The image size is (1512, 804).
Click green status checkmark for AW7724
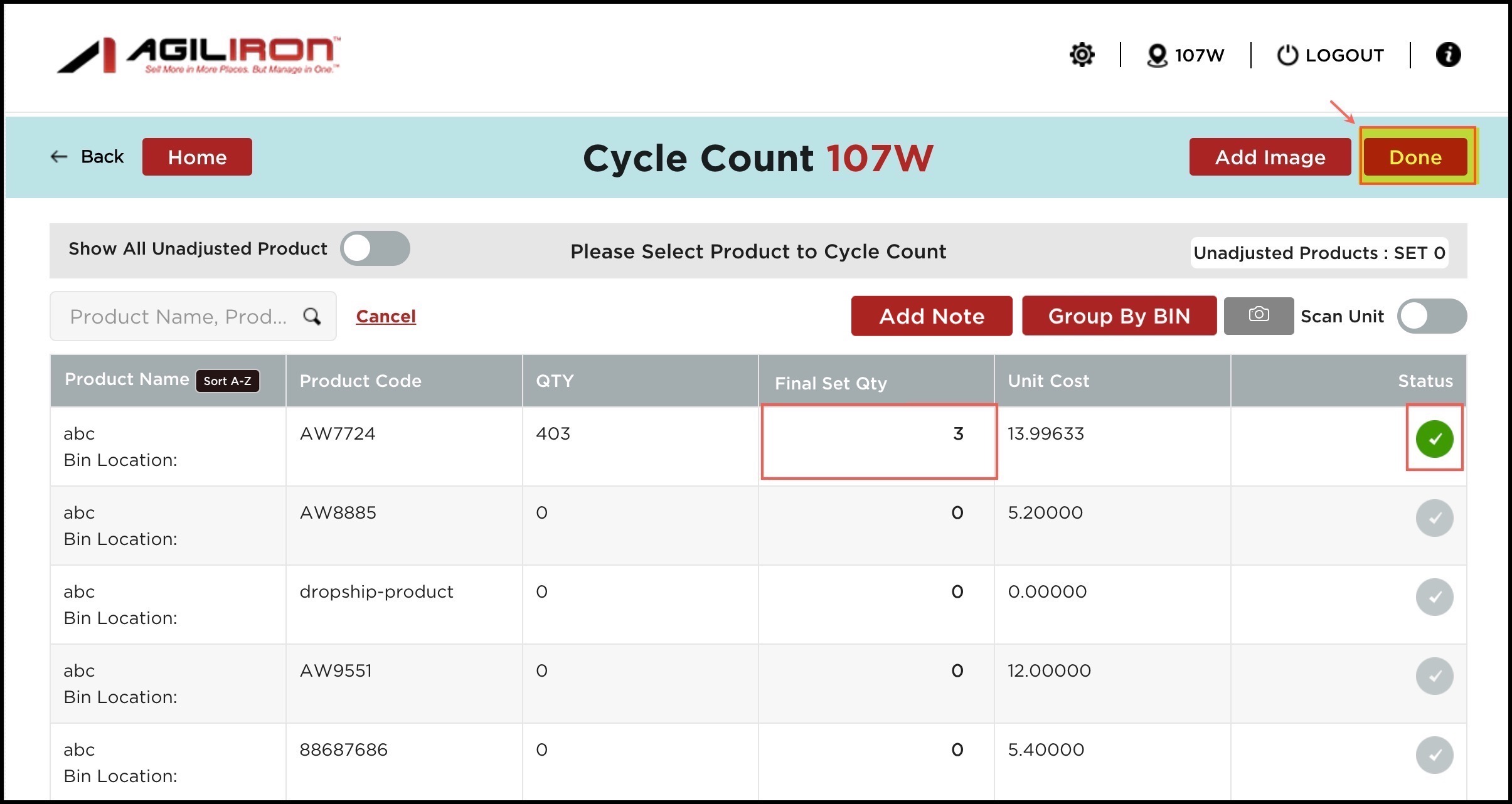point(1434,438)
